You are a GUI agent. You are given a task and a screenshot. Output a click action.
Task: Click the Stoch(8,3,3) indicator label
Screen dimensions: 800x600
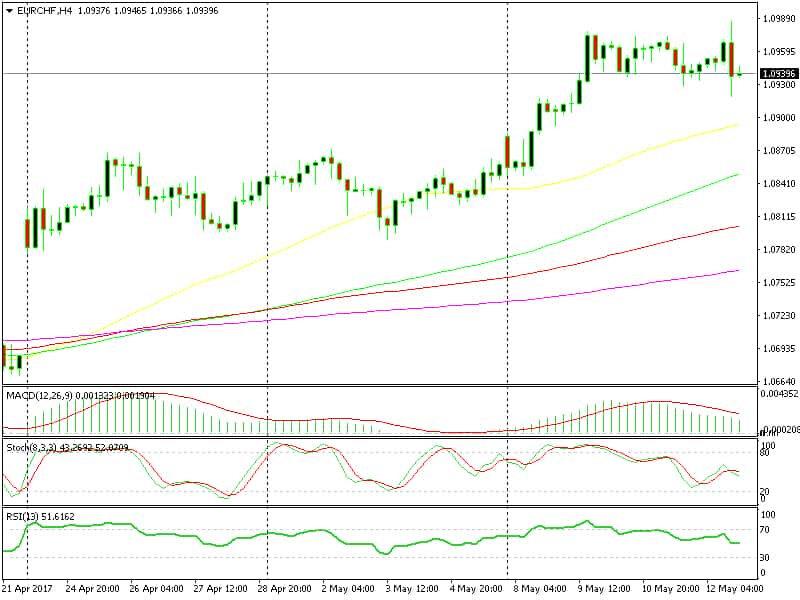tap(32, 447)
